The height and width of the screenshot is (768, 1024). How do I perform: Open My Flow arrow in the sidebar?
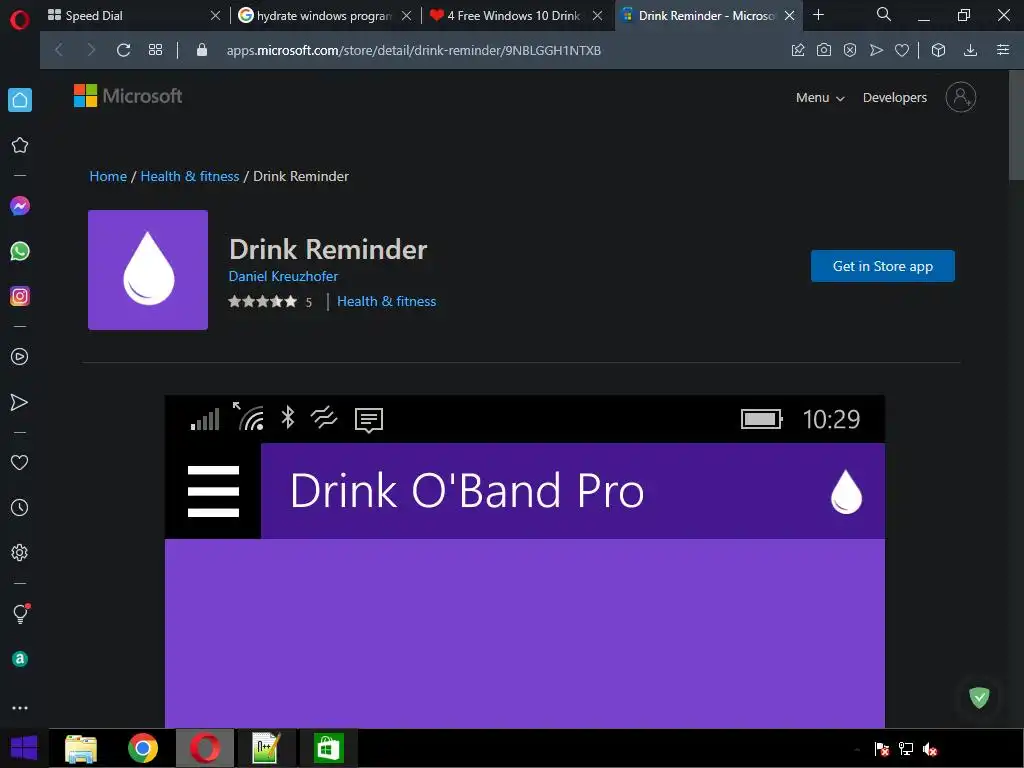coord(20,402)
